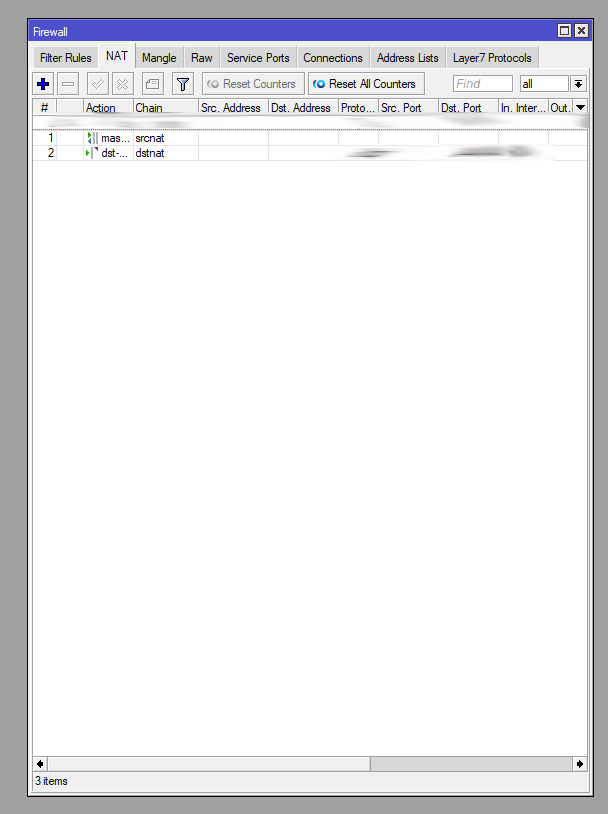
Task: Click the remove rule minus icon
Action: pyautogui.click(x=68, y=84)
